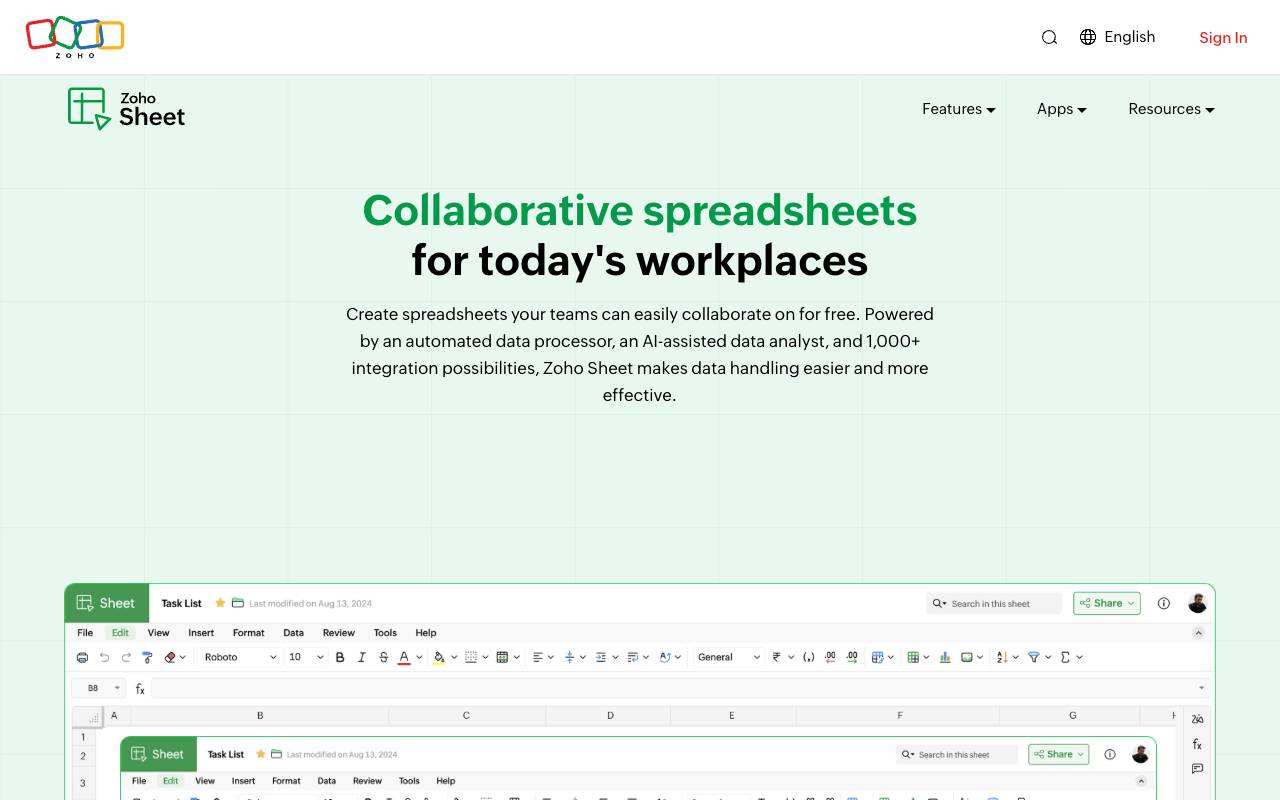Open the comments icon in right sidebar
Image resolution: width=1280 pixels, height=800 pixels.
1197,769
